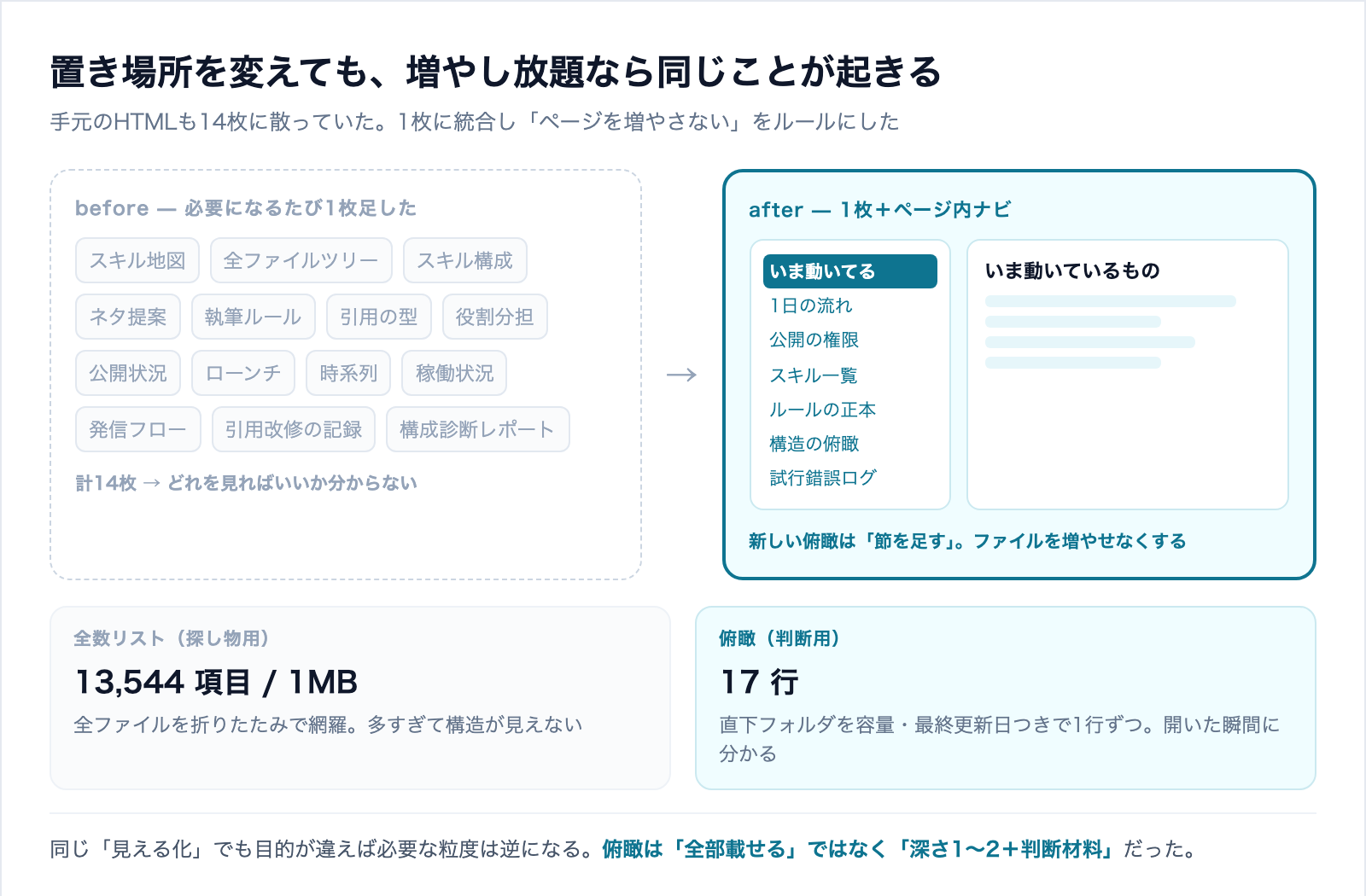1366x896 pixels.
Task: Click the 直下フォルダを容量 description text
Action: pyautogui.click(x=1000, y=739)
